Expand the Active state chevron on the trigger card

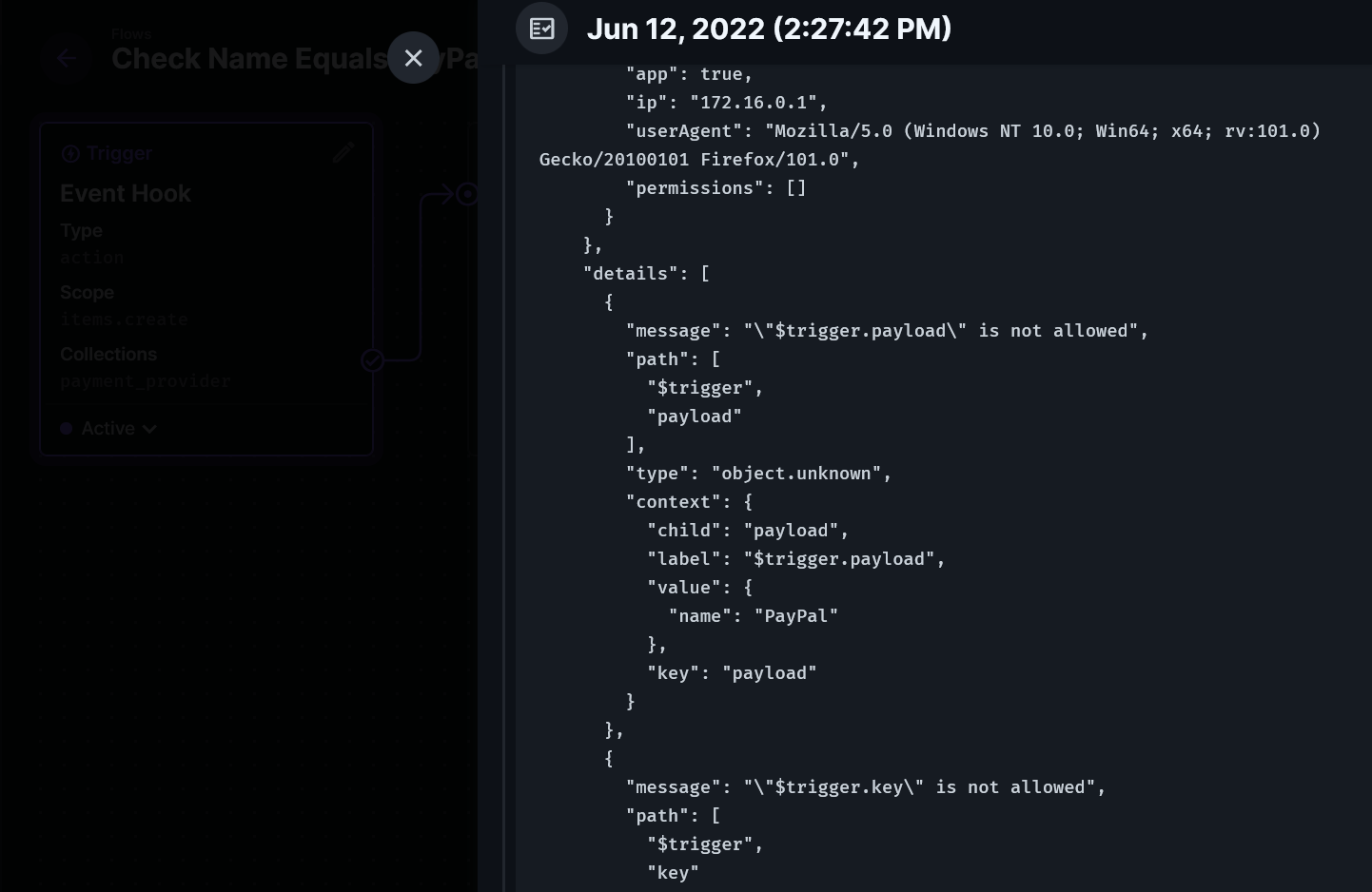coord(149,429)
